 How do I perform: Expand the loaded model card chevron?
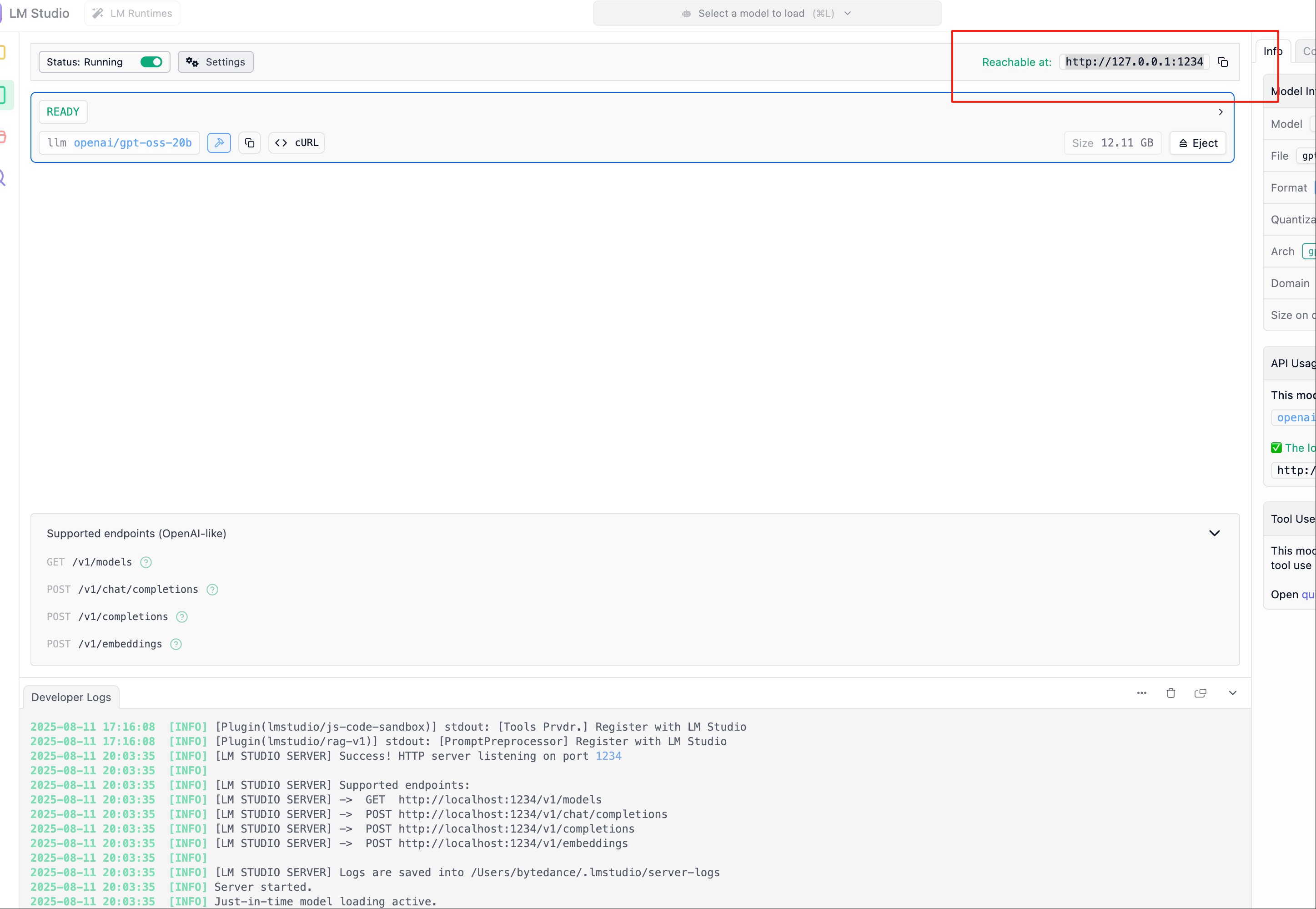(1221, 112)
